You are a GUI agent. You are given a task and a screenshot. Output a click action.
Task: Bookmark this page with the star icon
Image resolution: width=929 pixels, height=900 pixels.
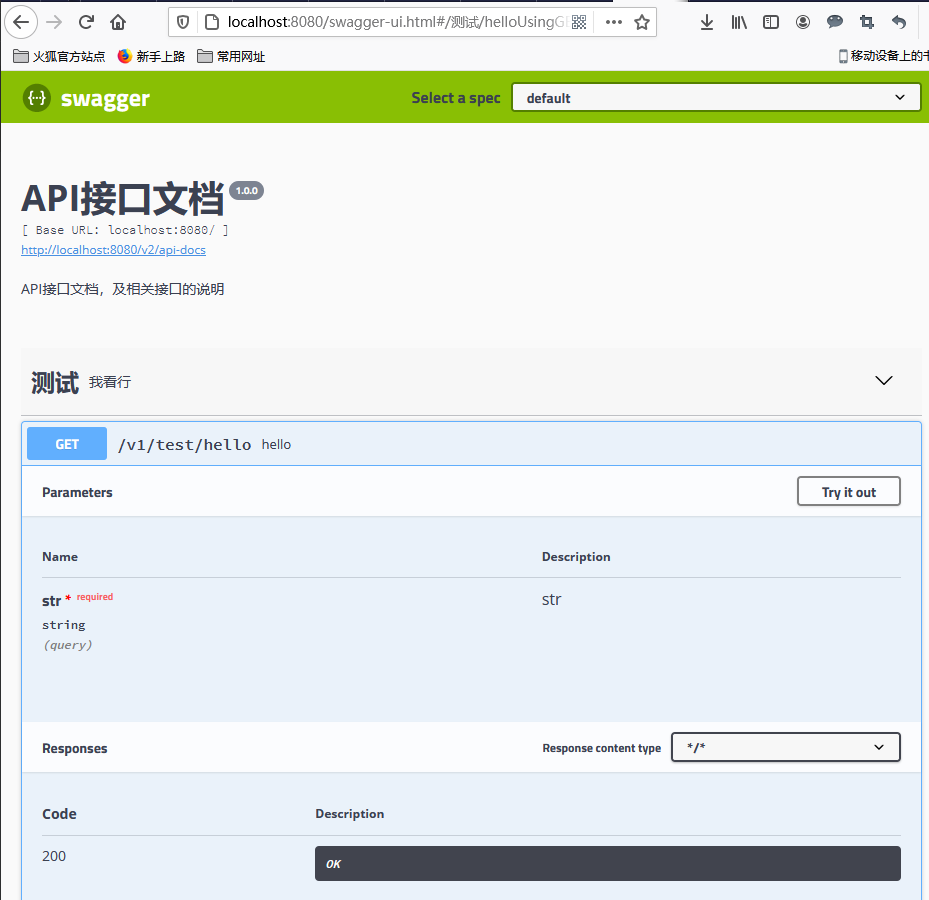pos(642,23)
